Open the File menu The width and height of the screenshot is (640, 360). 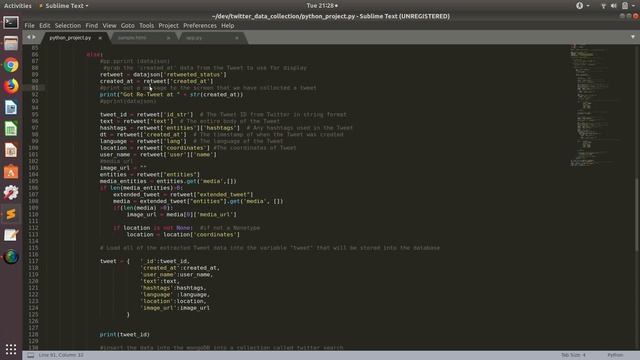point(29,25)
